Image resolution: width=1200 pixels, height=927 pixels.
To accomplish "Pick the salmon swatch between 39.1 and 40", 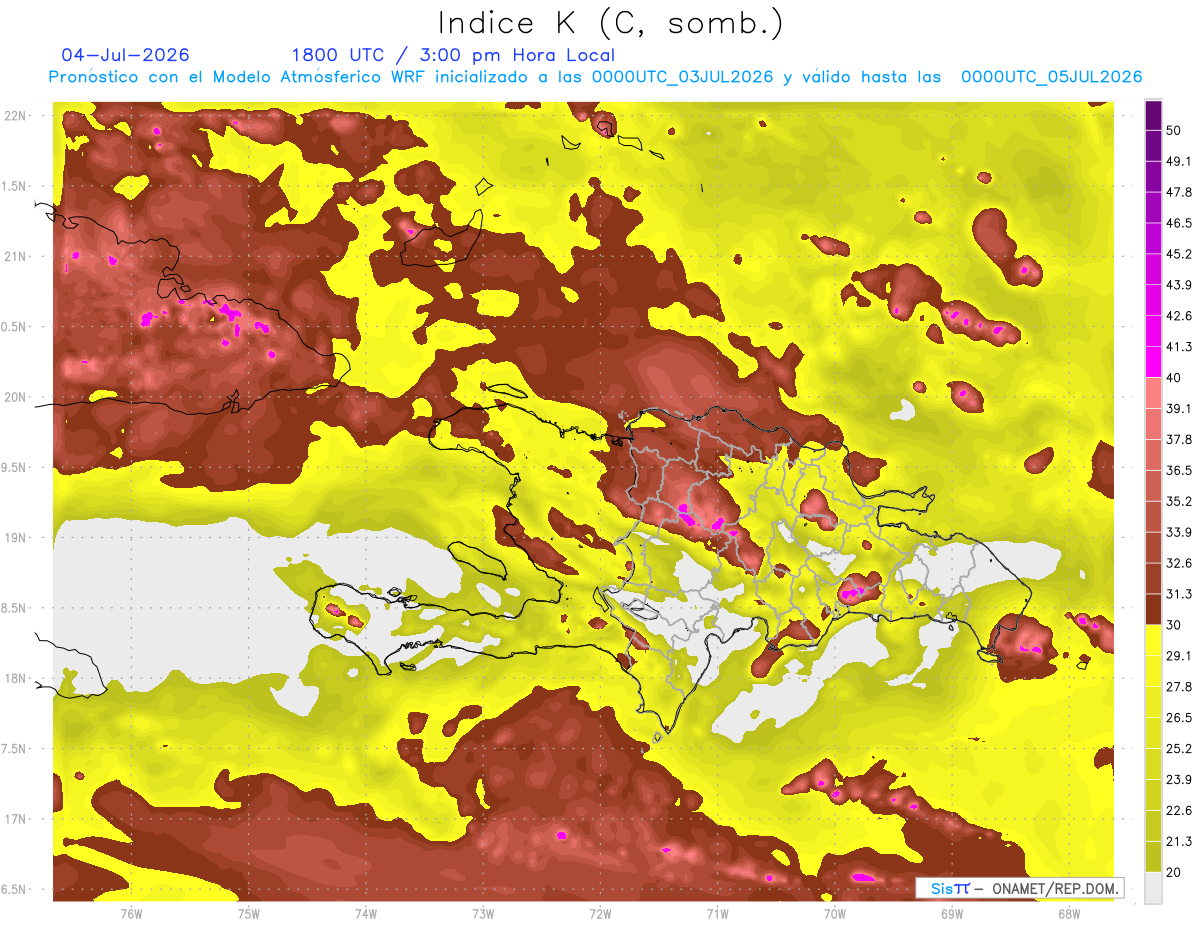I will click(x=1153, y=393).
